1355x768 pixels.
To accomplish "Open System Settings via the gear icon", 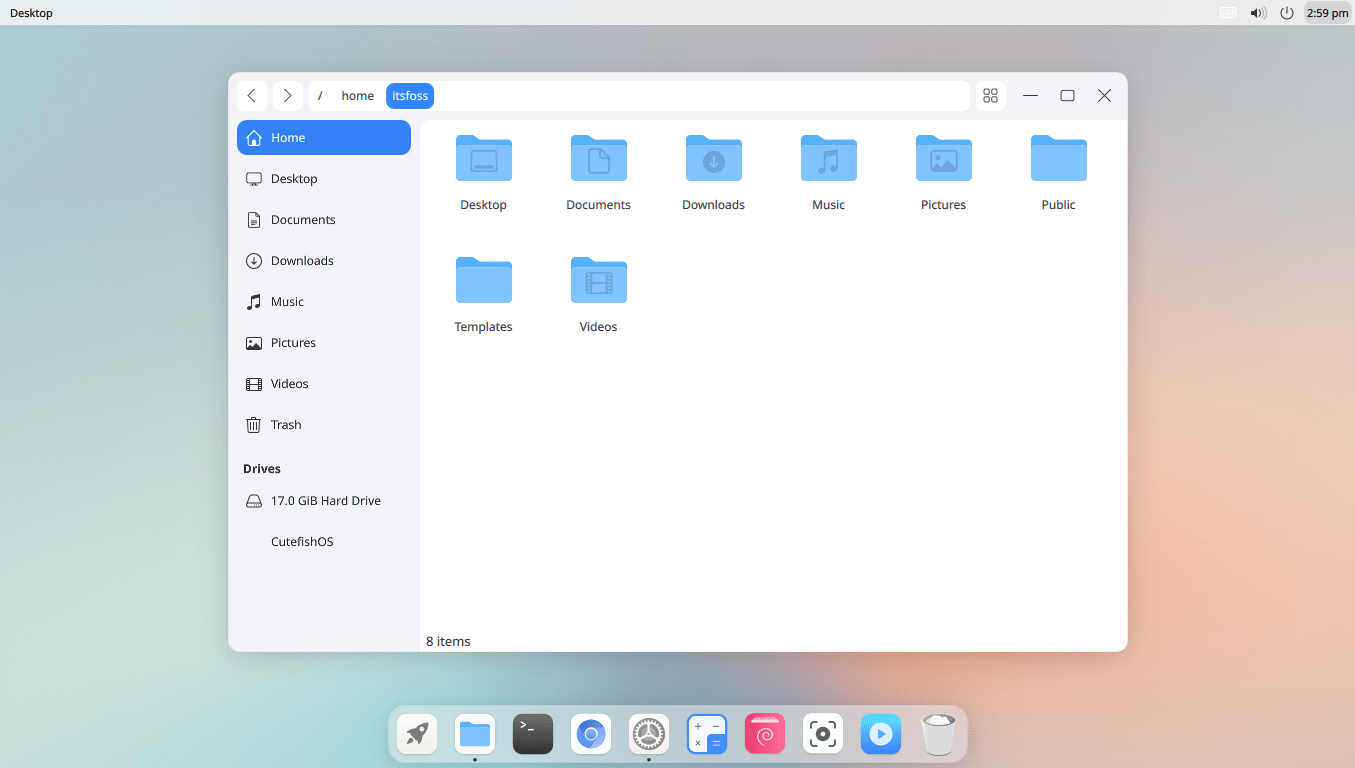I will (649, 733).
